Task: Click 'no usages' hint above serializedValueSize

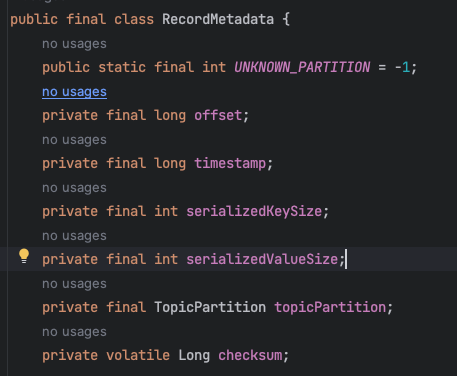Action: (x=74, y=236)
